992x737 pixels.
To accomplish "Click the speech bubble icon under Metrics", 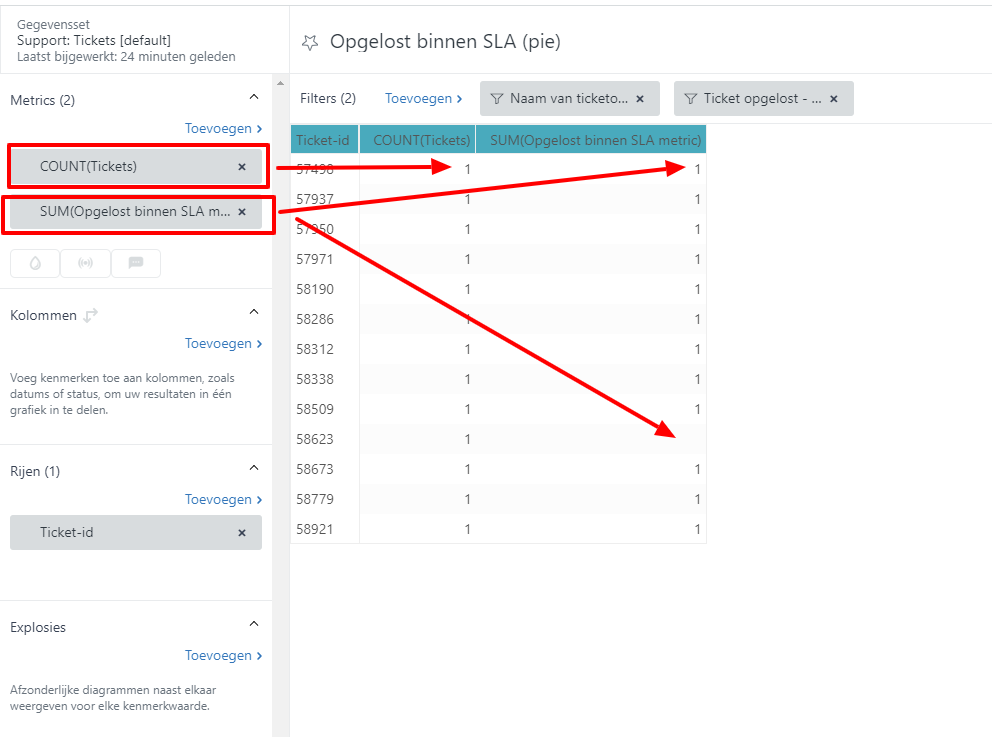I will point(136,263).
